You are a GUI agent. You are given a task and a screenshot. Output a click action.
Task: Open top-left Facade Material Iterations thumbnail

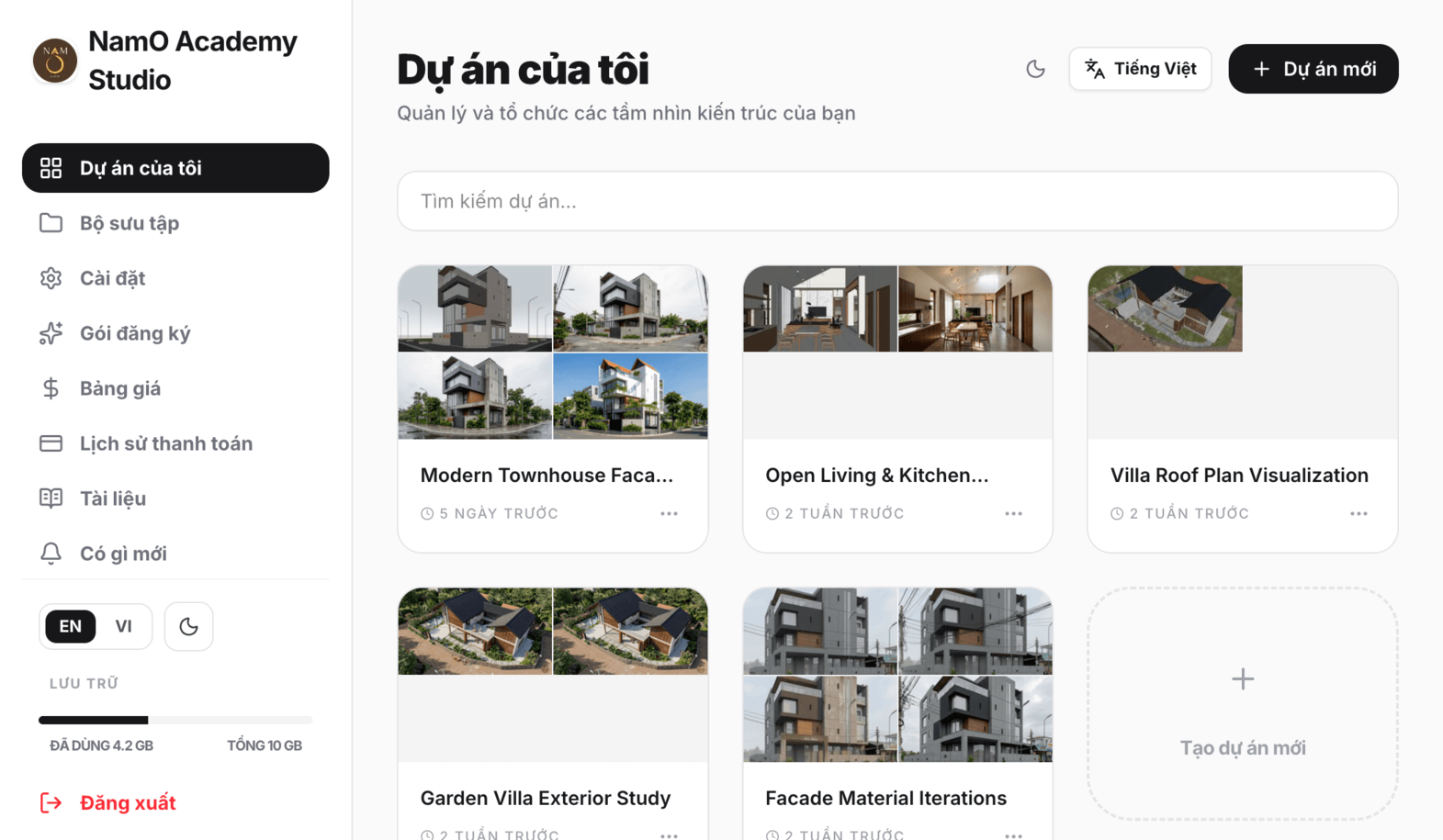820,632
